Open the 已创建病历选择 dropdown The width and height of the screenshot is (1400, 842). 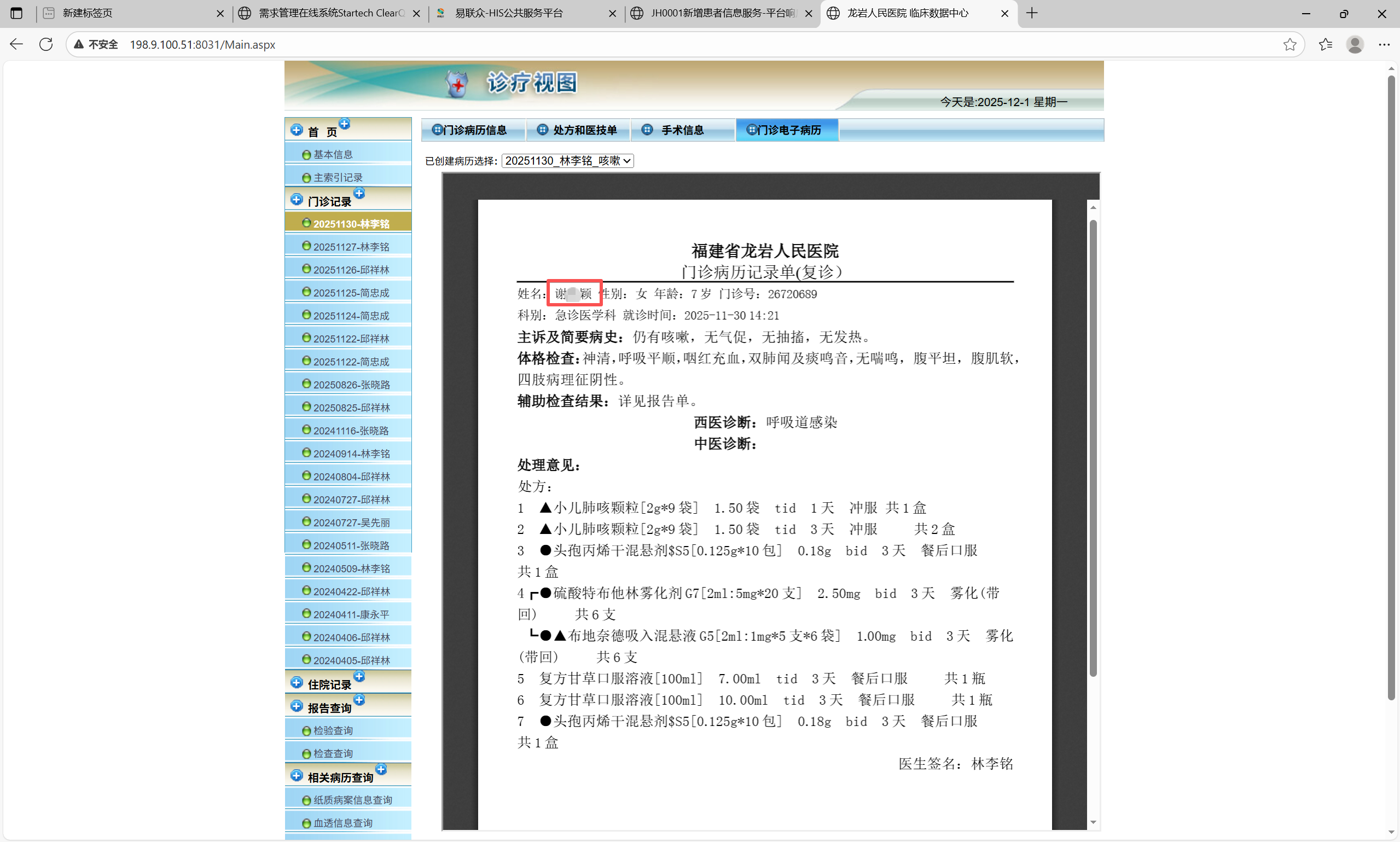[x=567, y=161]
